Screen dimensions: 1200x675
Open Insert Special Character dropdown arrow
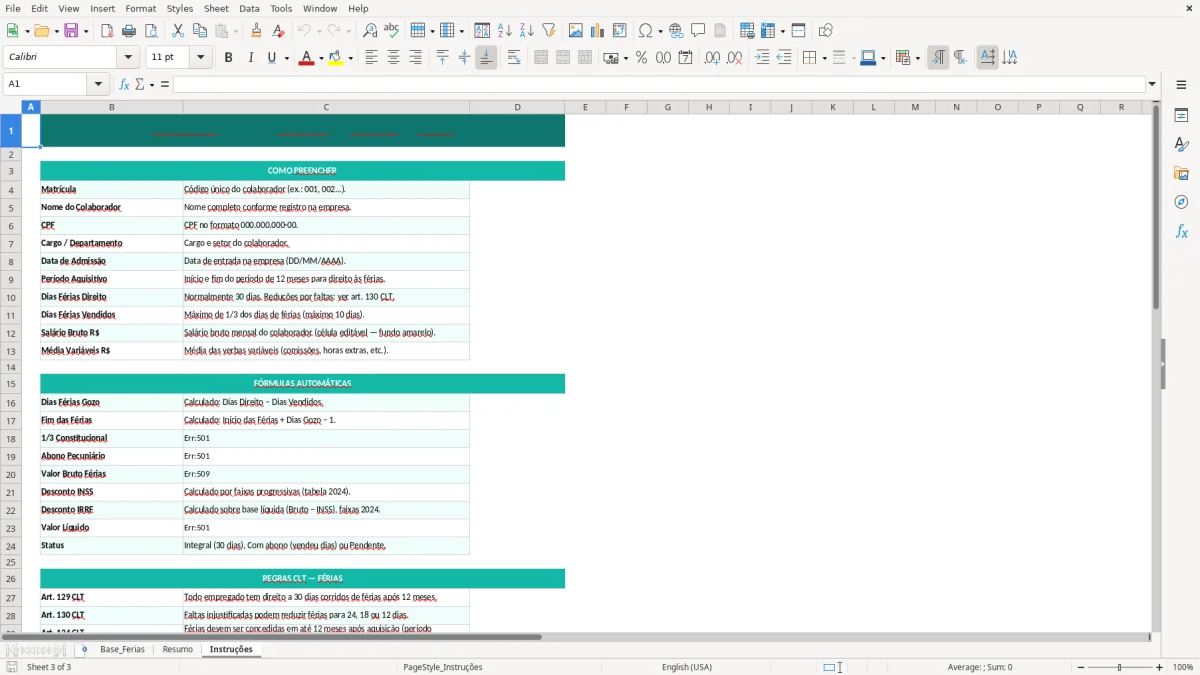660,31
